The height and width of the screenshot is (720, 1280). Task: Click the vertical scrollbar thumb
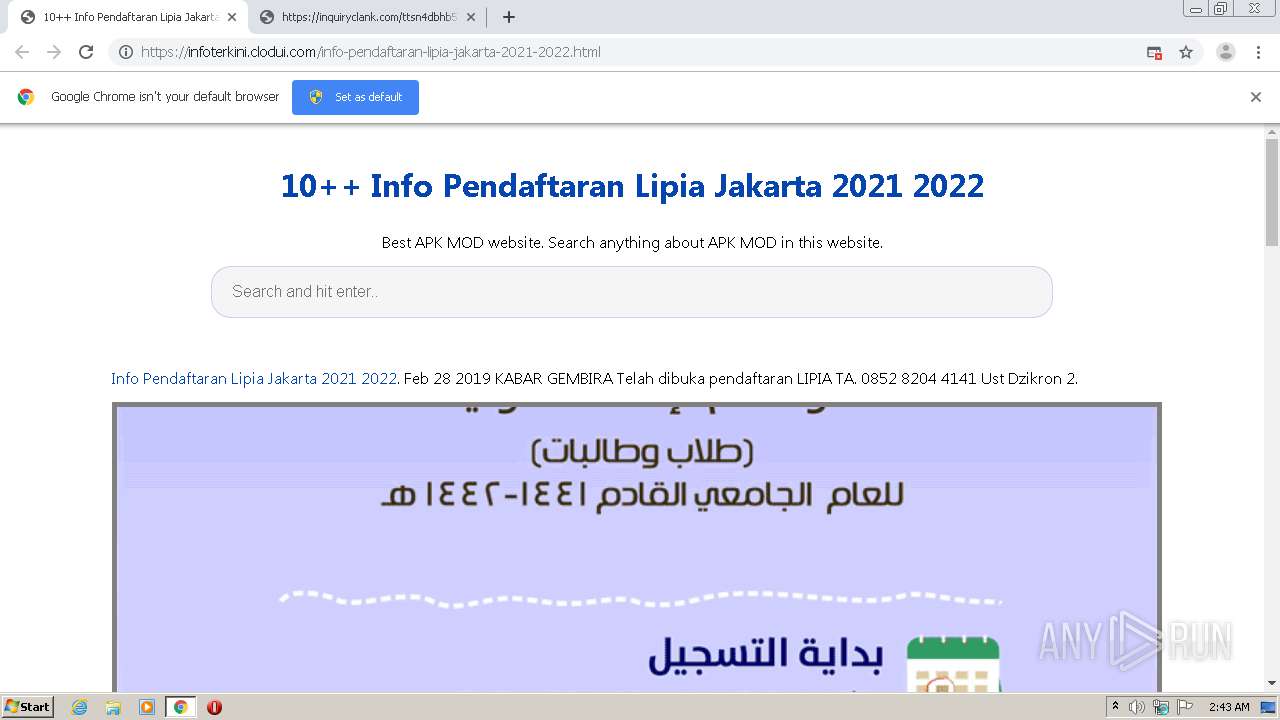[x=1272, y=192]
